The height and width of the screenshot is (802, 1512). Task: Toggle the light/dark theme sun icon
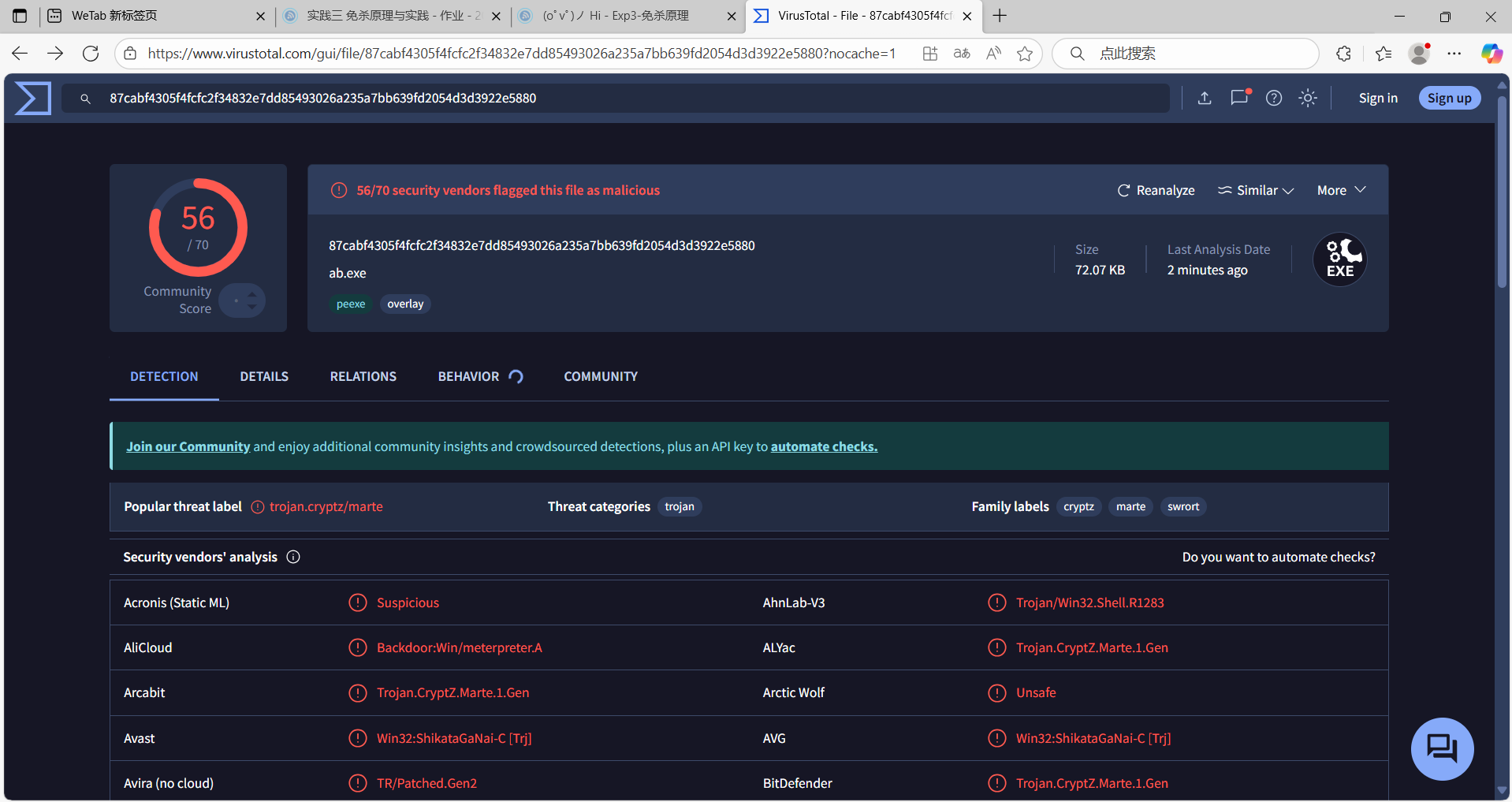click(1308, 98)
